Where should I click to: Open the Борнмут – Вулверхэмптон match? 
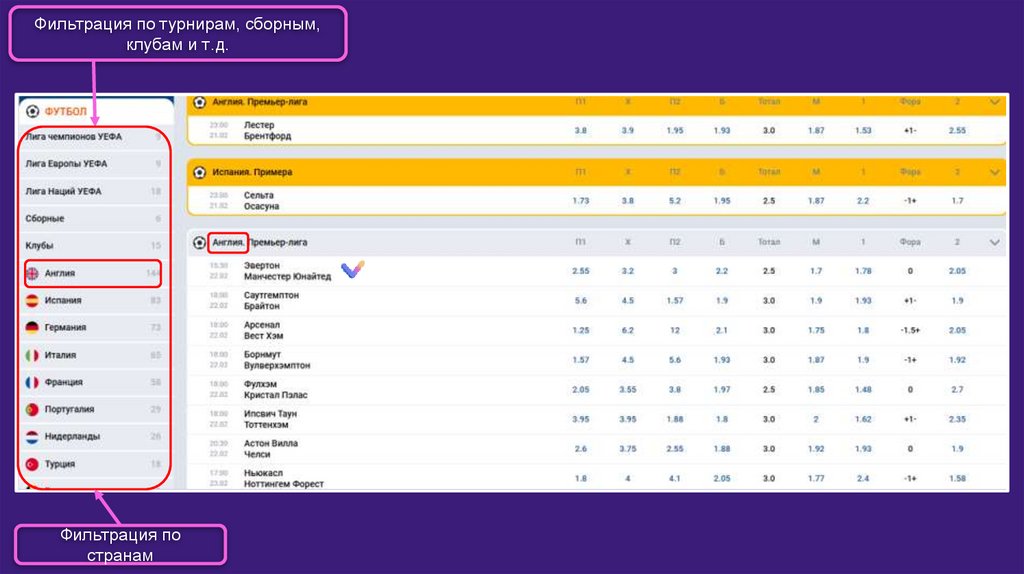pyautogui.click(x=277, y=360)
